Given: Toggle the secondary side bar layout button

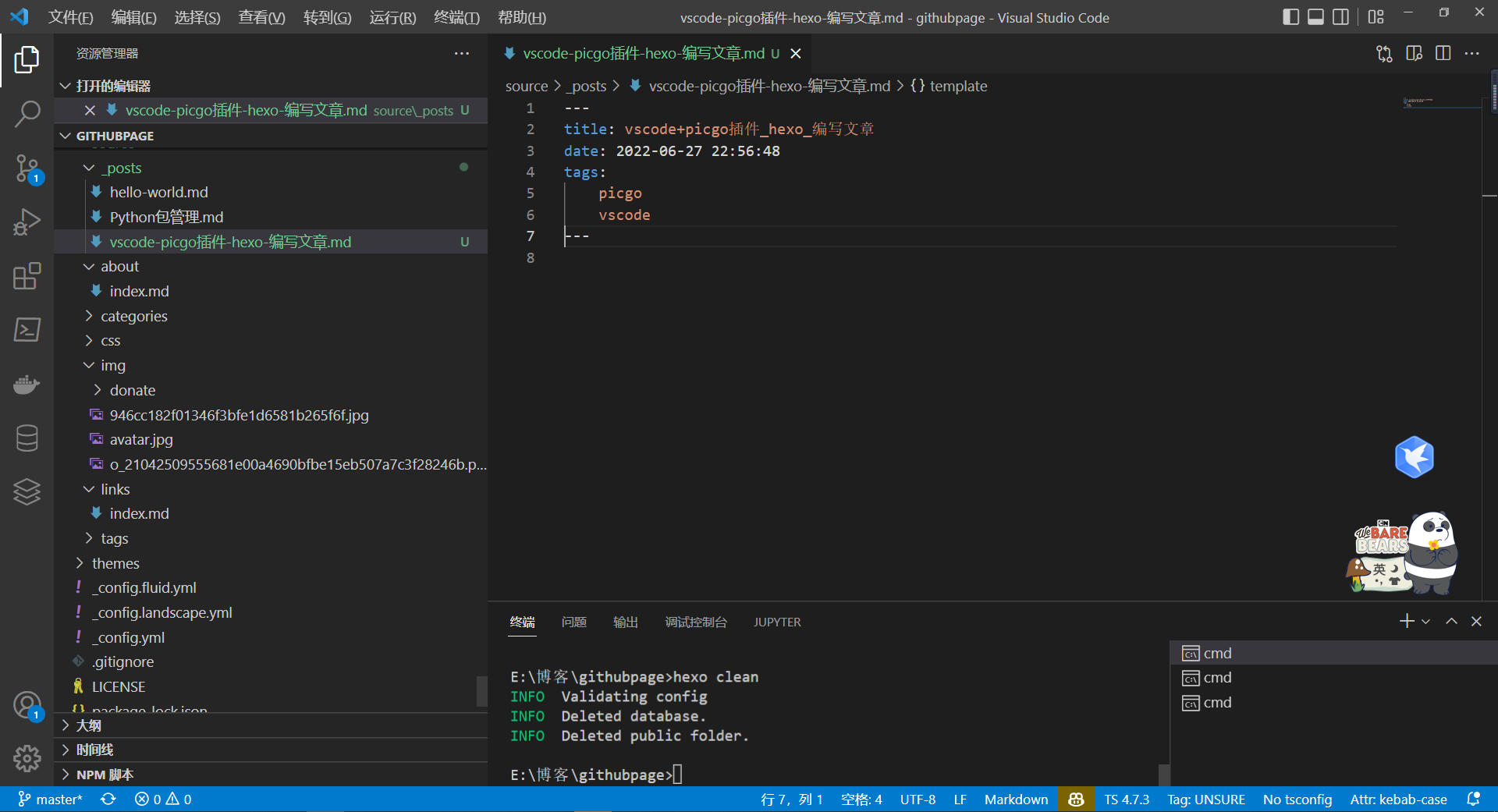Looking at the screenshot, I should tap(1340, 16).
